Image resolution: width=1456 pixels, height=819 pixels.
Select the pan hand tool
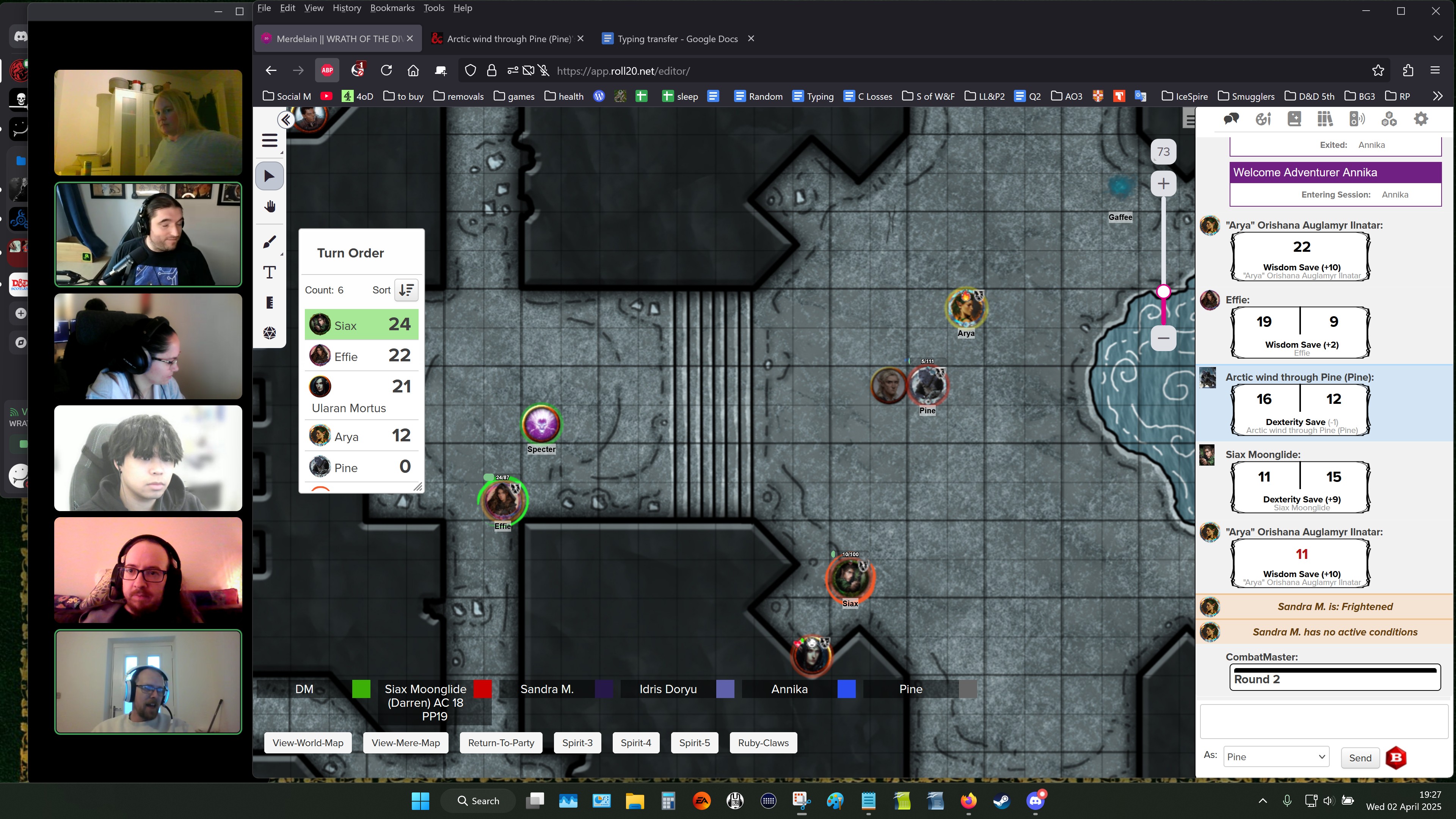270,207
